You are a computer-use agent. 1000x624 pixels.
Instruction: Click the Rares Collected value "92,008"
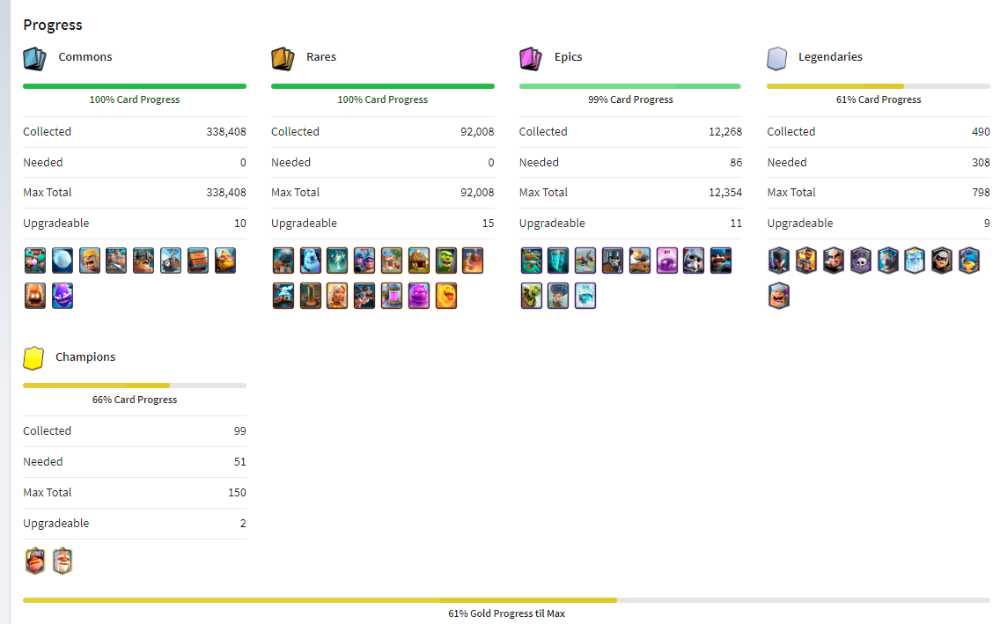(477, 131)
